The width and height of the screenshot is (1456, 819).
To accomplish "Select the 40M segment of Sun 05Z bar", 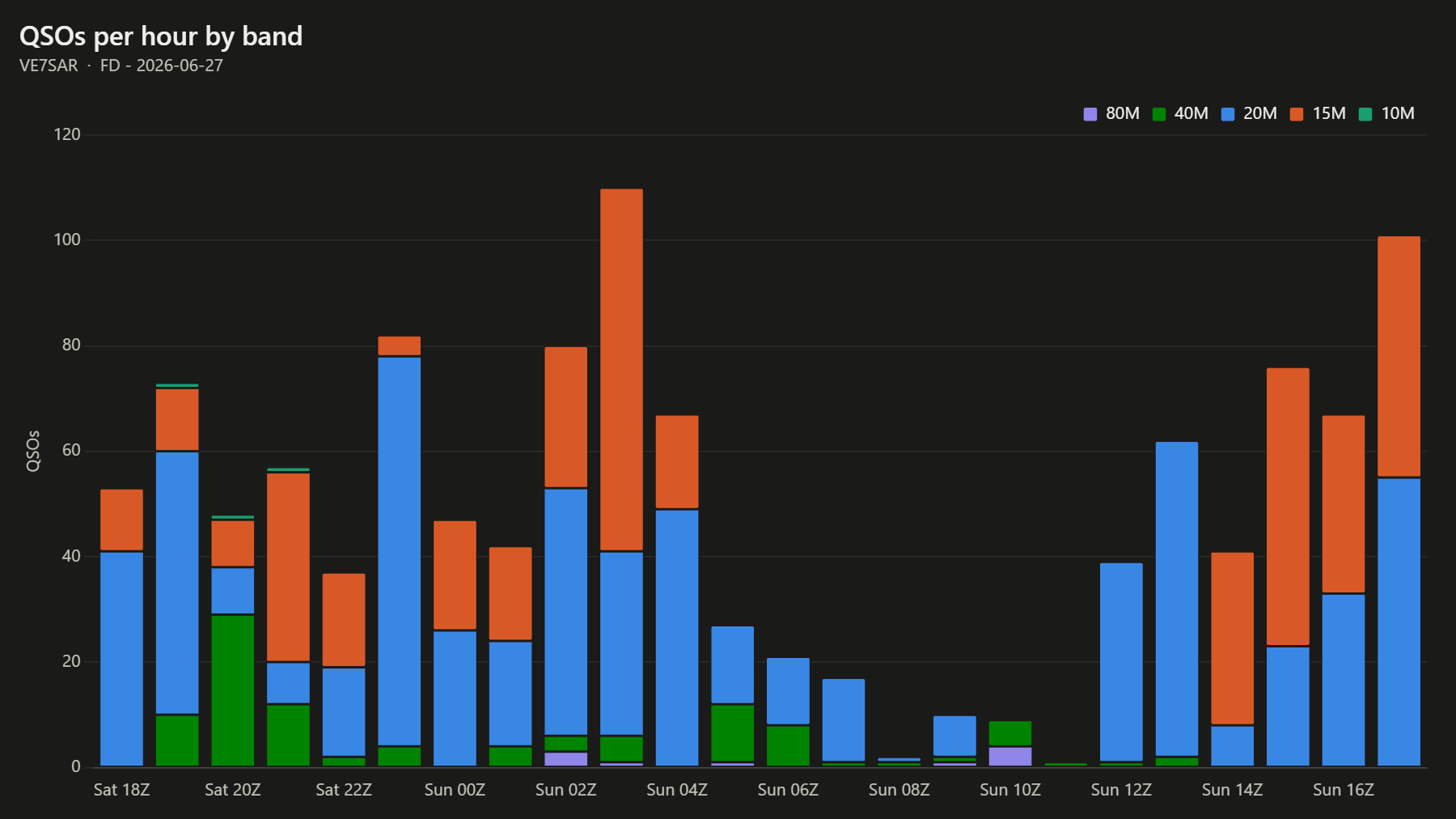I will click(733, 733).
